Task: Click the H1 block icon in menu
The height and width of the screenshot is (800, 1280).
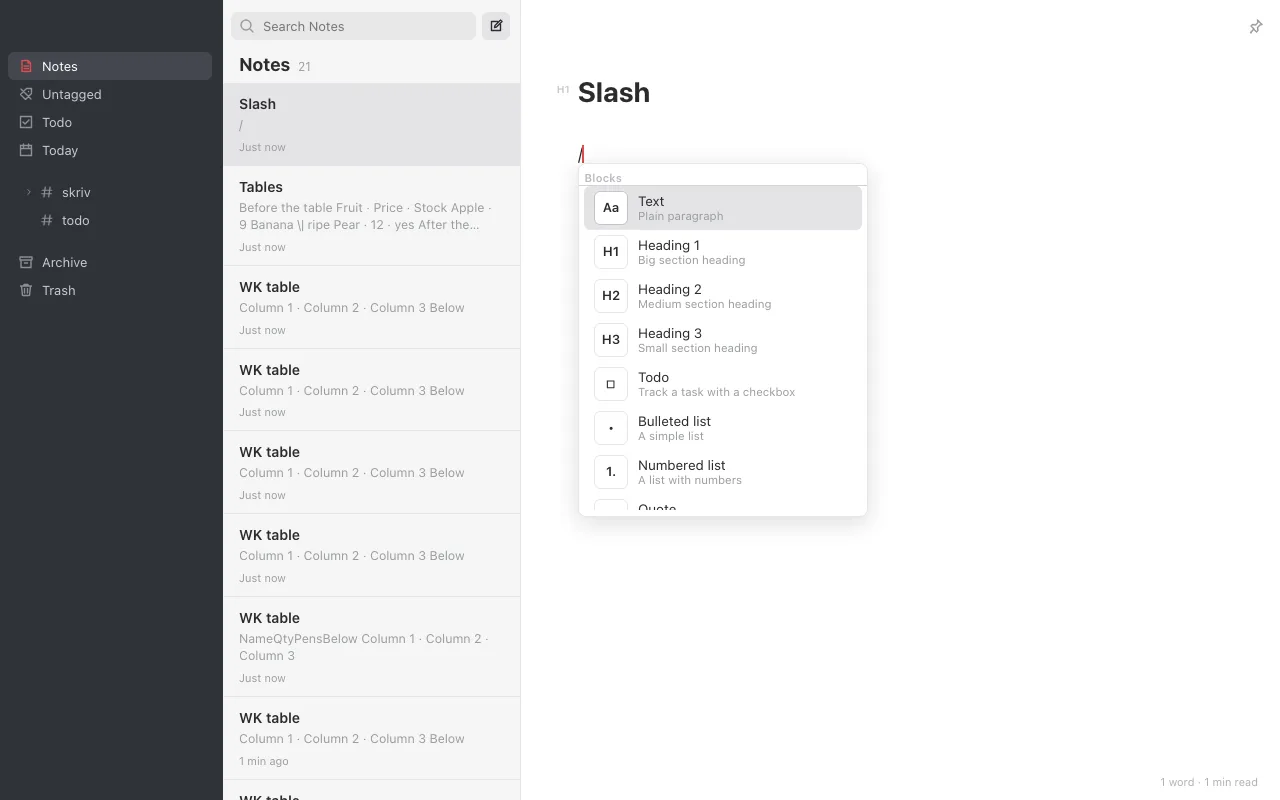Action: click(x=611, y=252)
